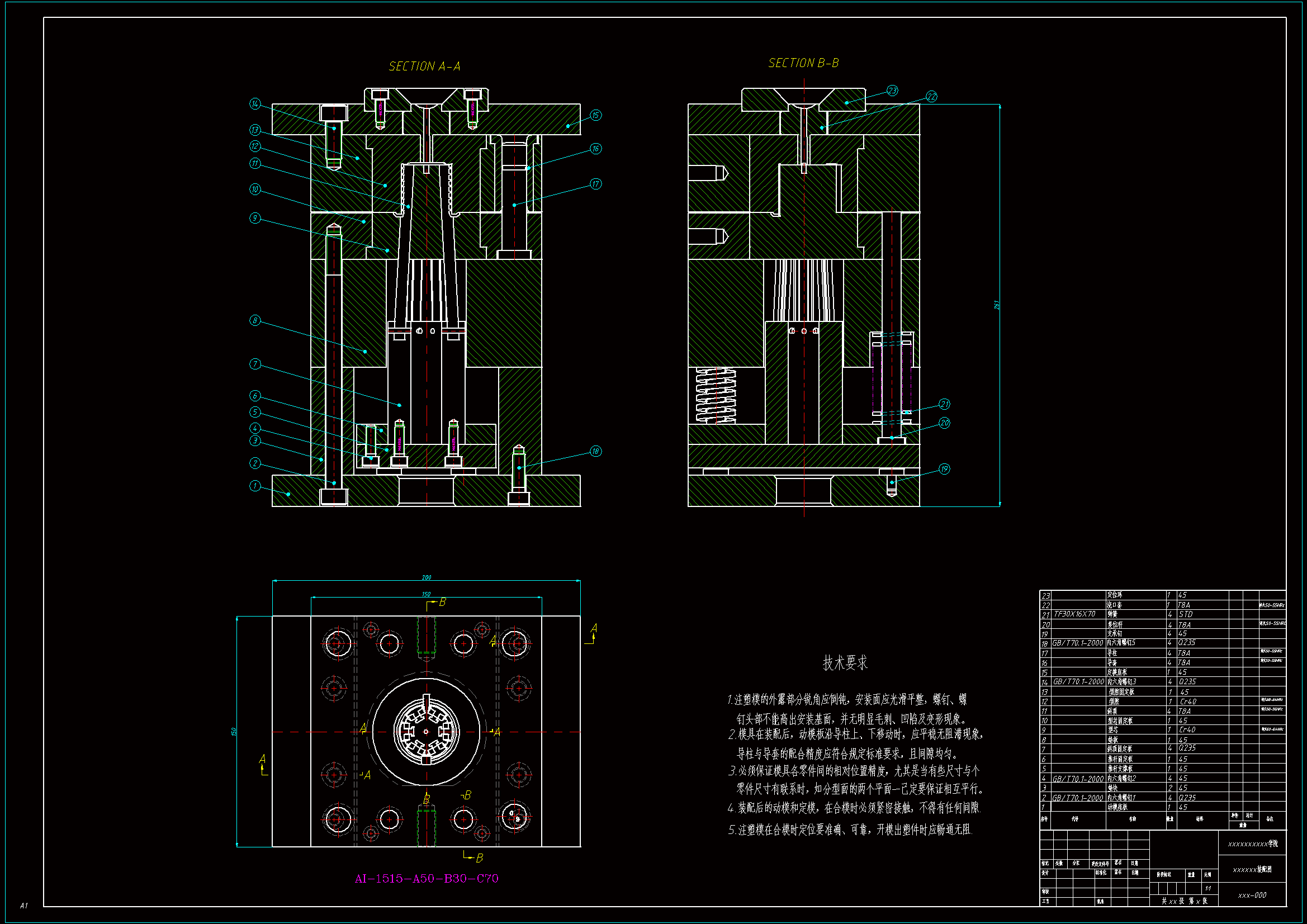Click balloon number 21 beside the spring assembly

click(944, 404)
